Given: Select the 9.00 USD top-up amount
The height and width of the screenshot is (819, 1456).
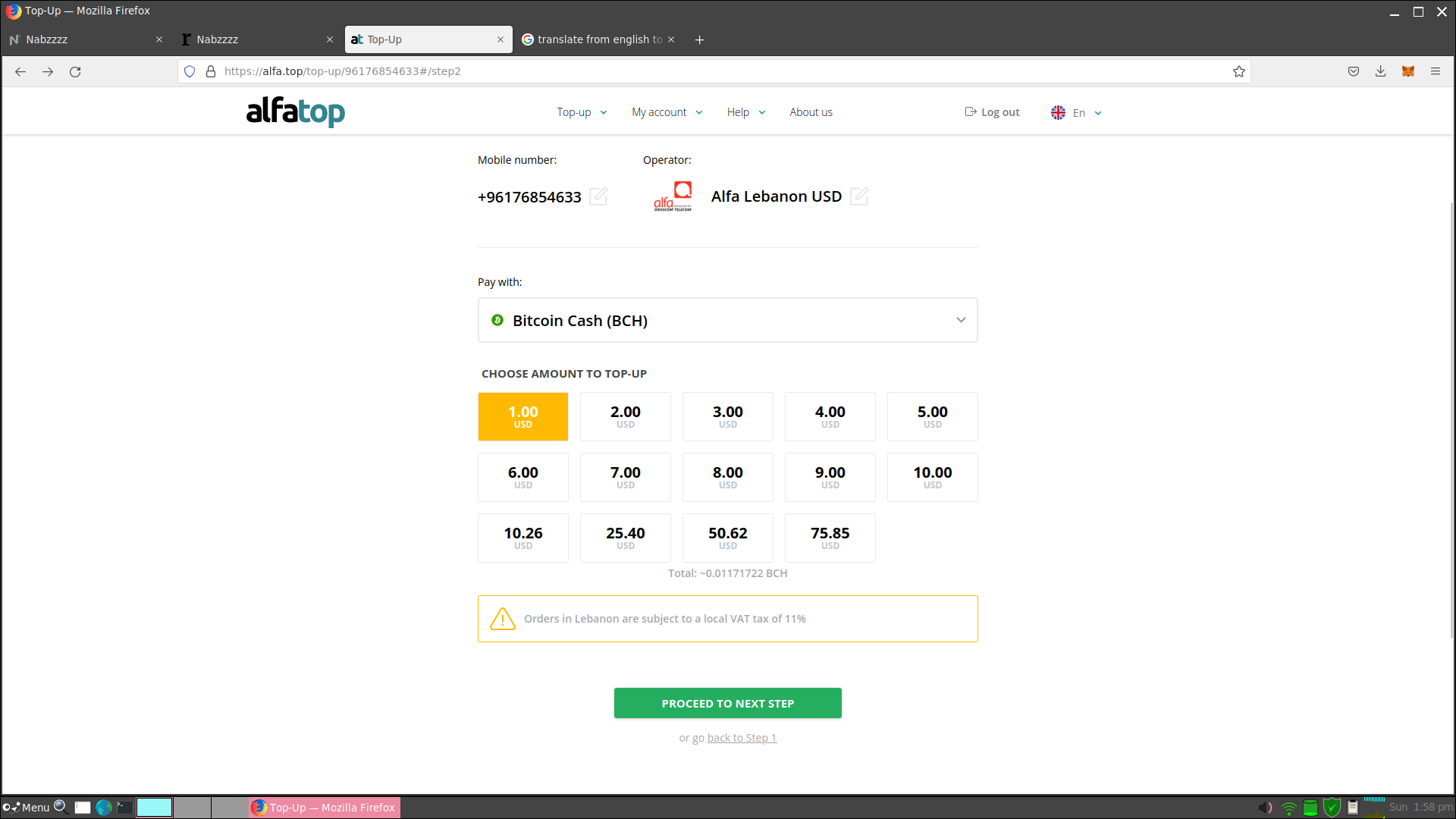Looking at the screenshot, I should point(830,477).
